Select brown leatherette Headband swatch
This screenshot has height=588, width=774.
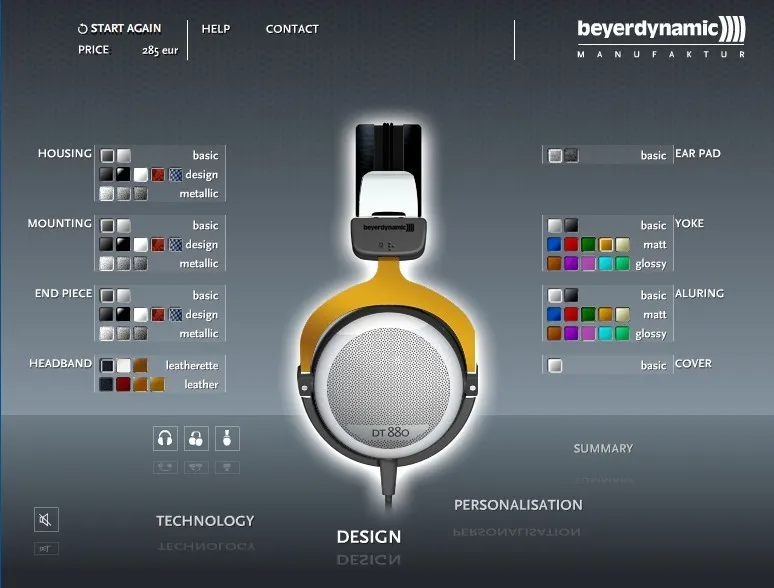click(x=141, y=366)
